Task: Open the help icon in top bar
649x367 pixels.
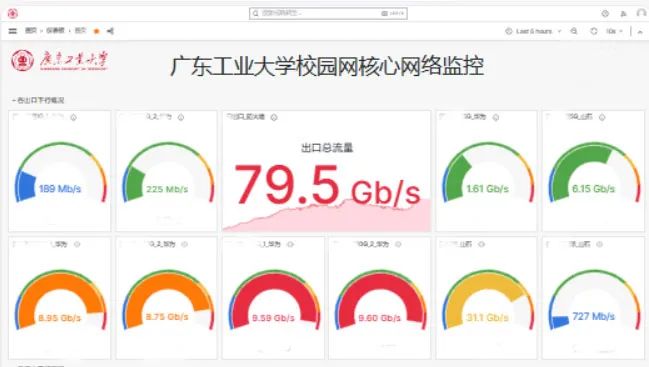Action: click(605, 14)
